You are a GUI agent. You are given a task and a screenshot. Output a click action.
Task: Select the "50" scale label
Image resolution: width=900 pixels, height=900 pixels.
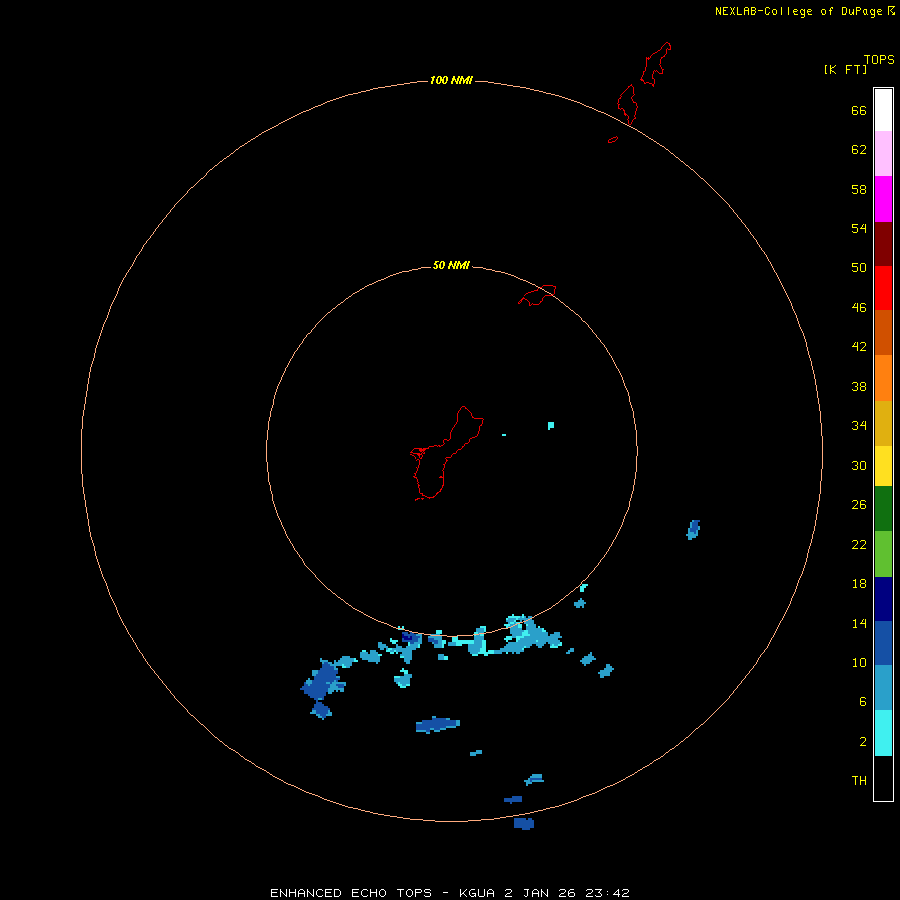[859, 267]
